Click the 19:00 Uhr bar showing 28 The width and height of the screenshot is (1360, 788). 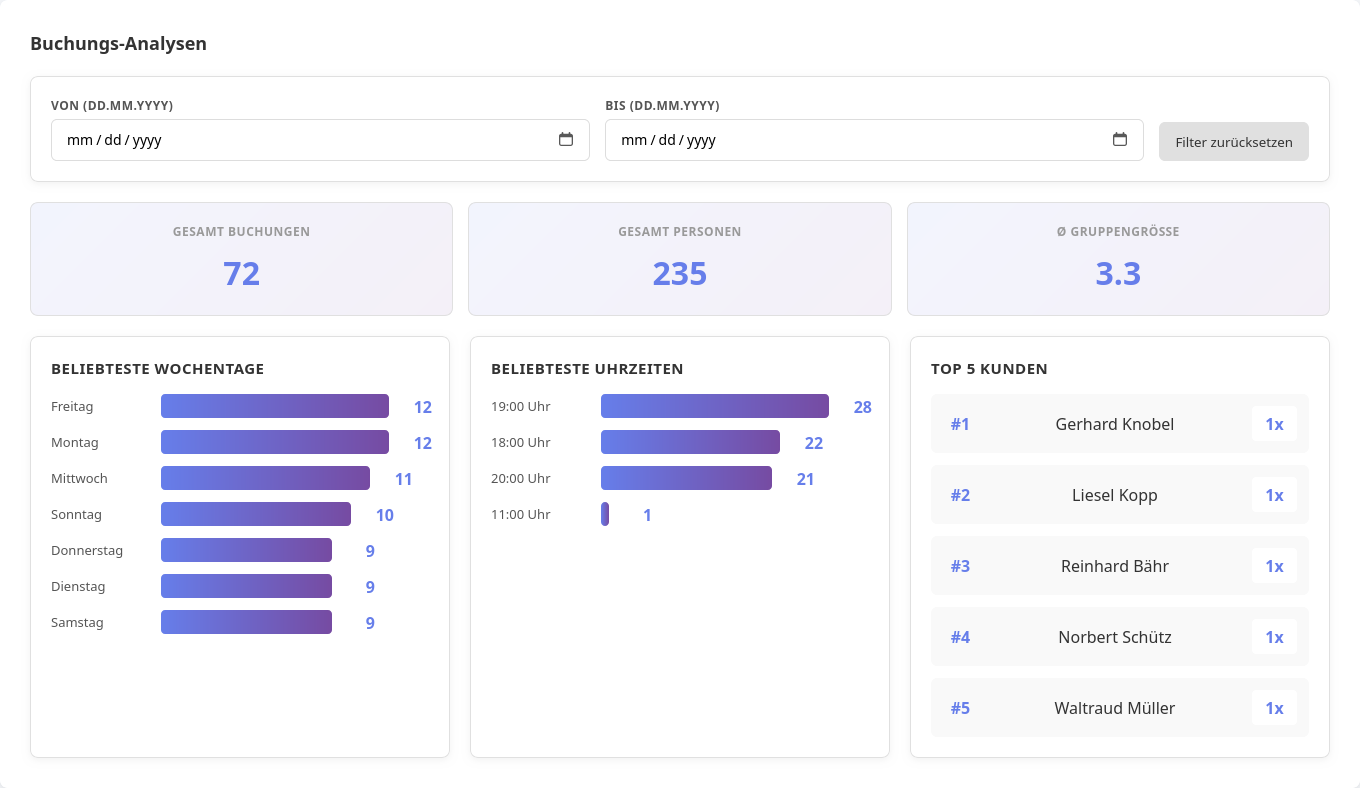[714, 406]
